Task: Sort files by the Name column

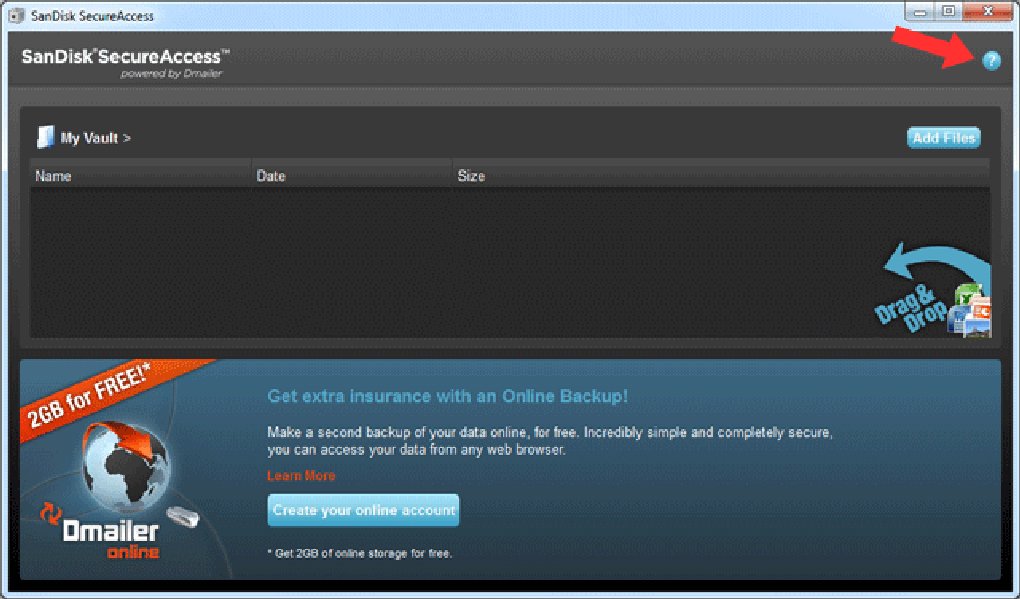Action: (53, 175)
